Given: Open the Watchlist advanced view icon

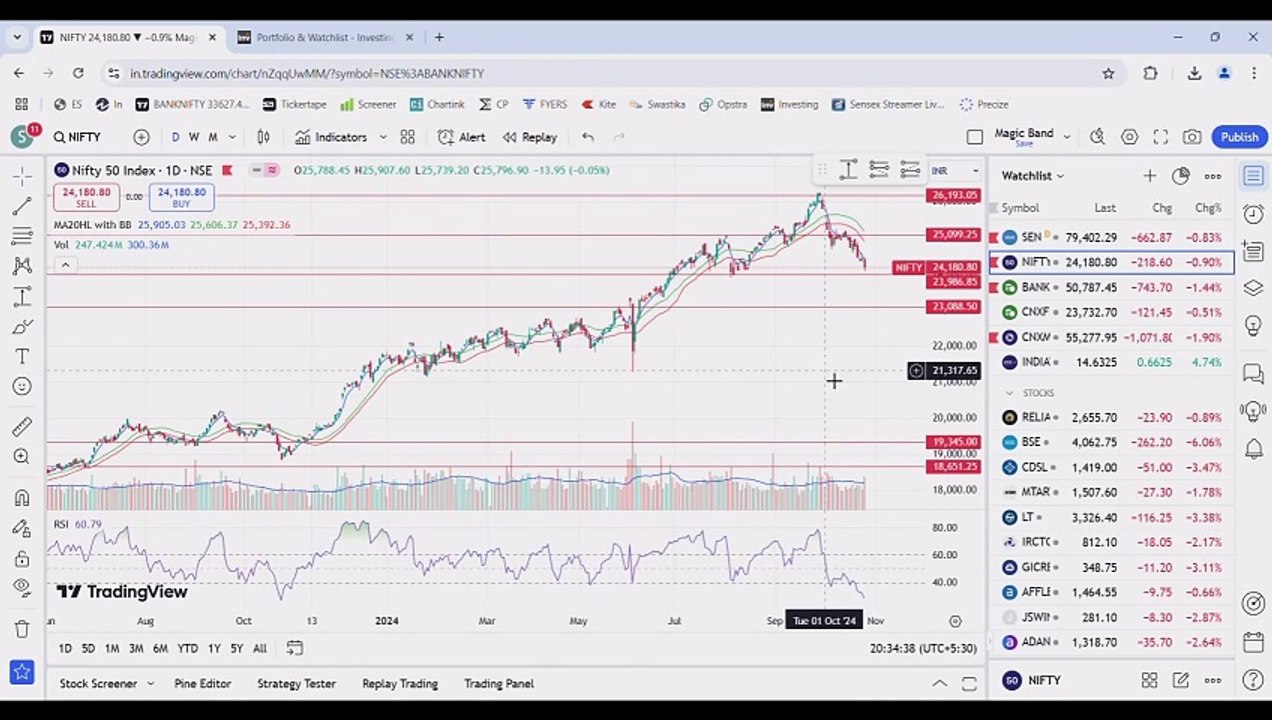Looking at the screenshot, I should pyautogui.click(x=1181, y=176).
